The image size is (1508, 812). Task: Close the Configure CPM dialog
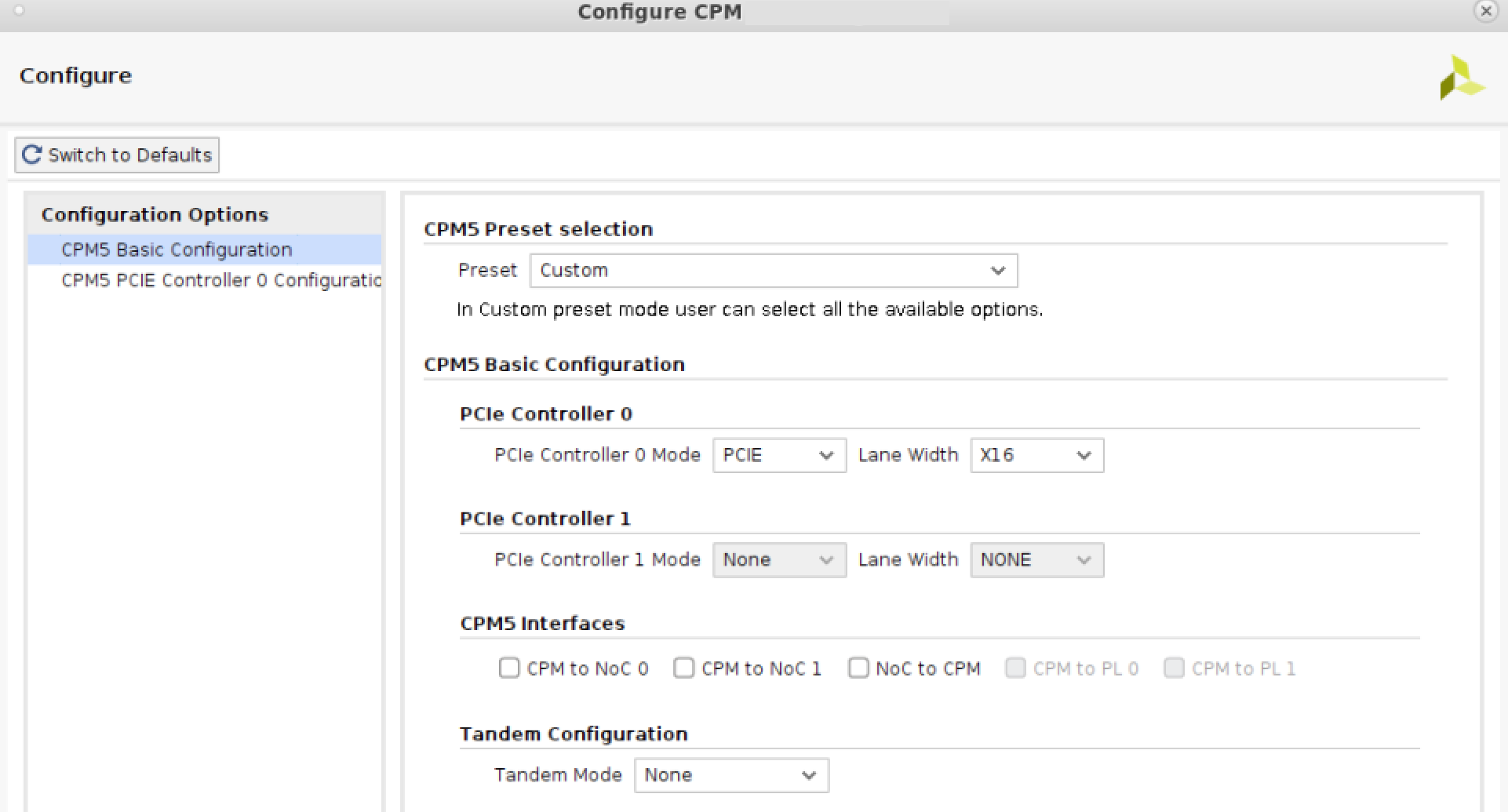pos(1486,12)
